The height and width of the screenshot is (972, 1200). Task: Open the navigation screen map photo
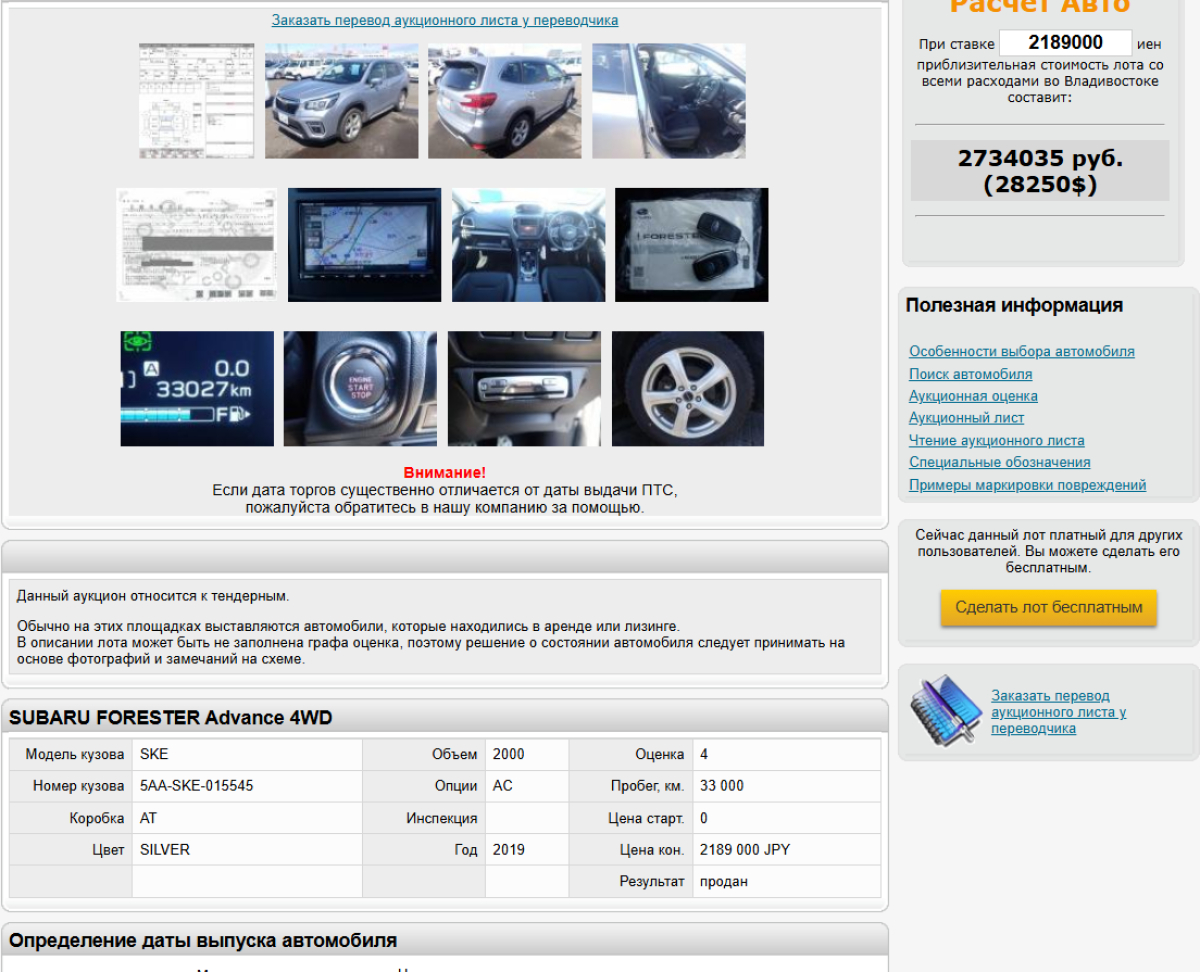365,245
